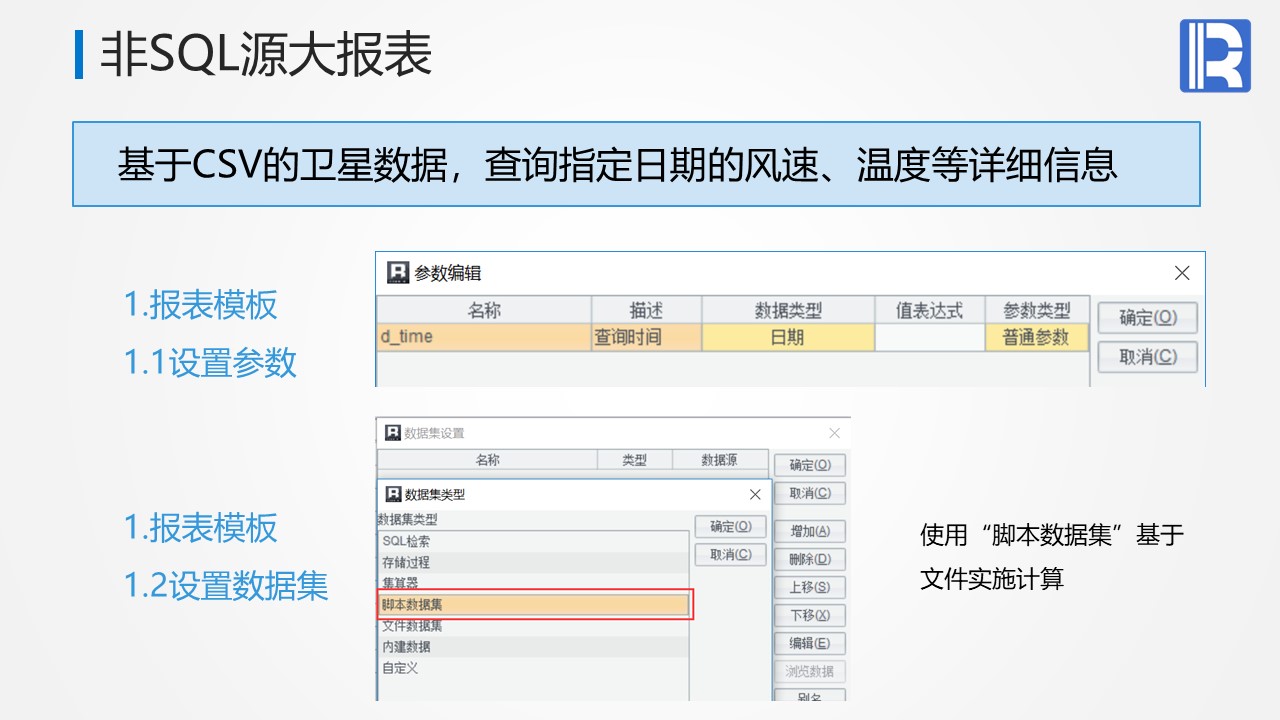
Task: Click the 值表达式 column header
Action: point(930,310)
